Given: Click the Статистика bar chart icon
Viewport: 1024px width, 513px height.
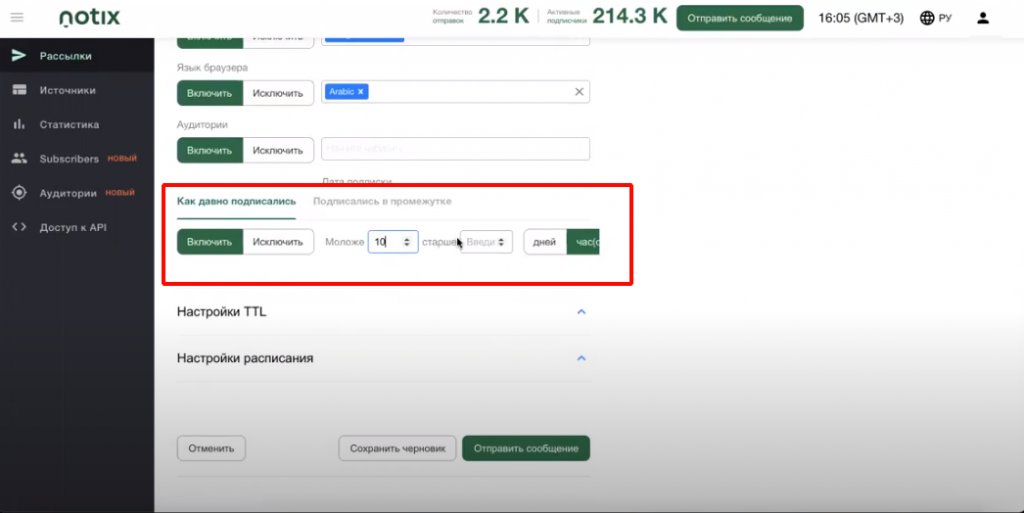Looking at the screenshot, I should pyautogui.click(x=18, y=125).
